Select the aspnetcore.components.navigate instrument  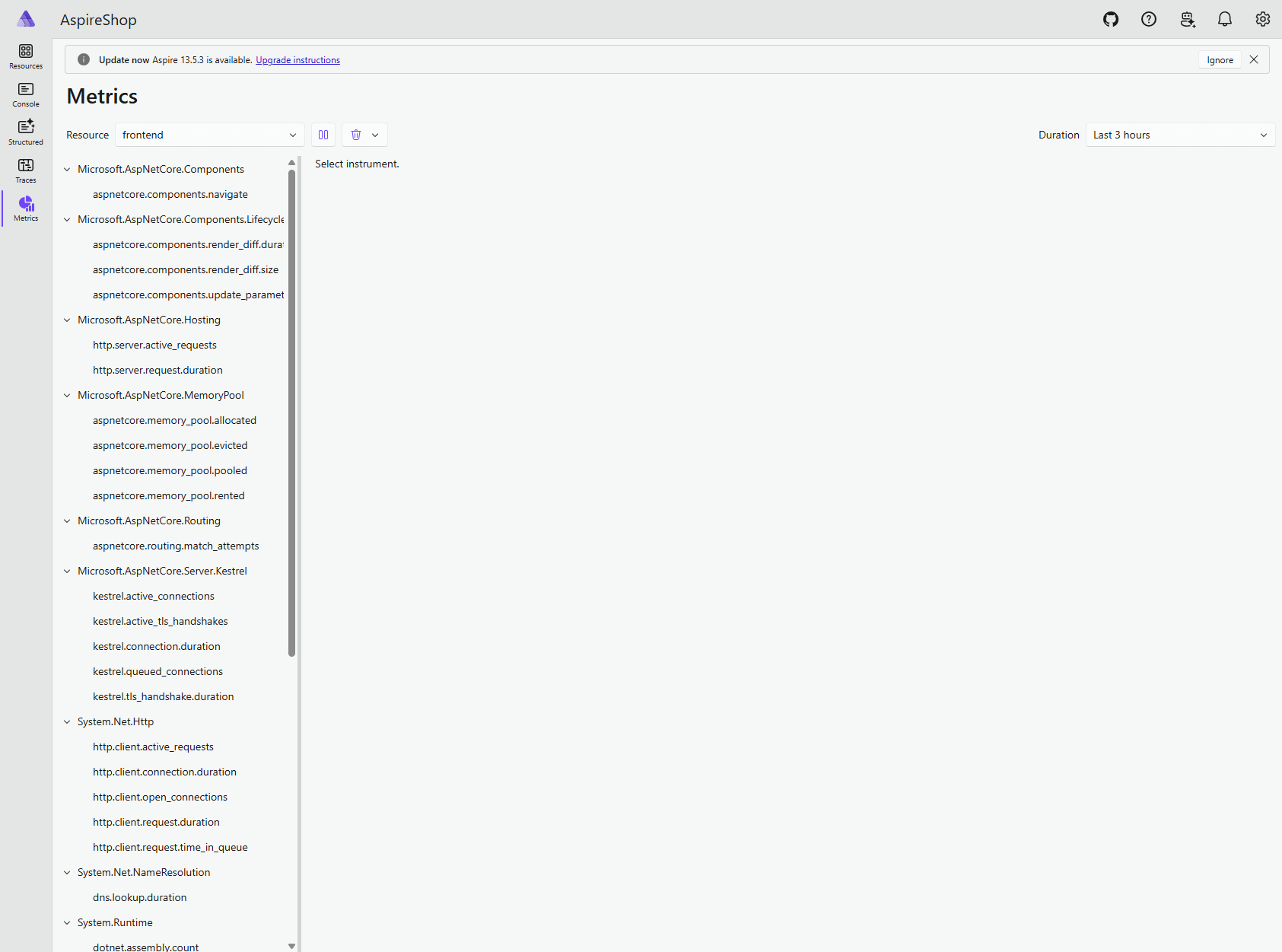point(170,194)
